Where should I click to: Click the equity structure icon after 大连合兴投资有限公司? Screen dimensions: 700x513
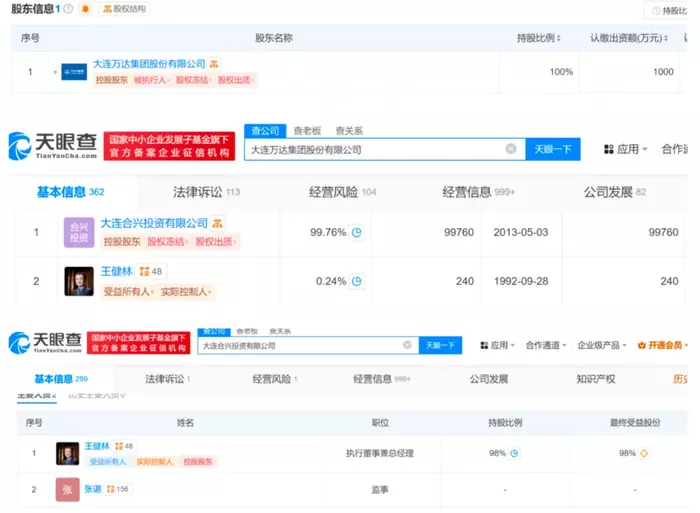(x=217, y=223)
